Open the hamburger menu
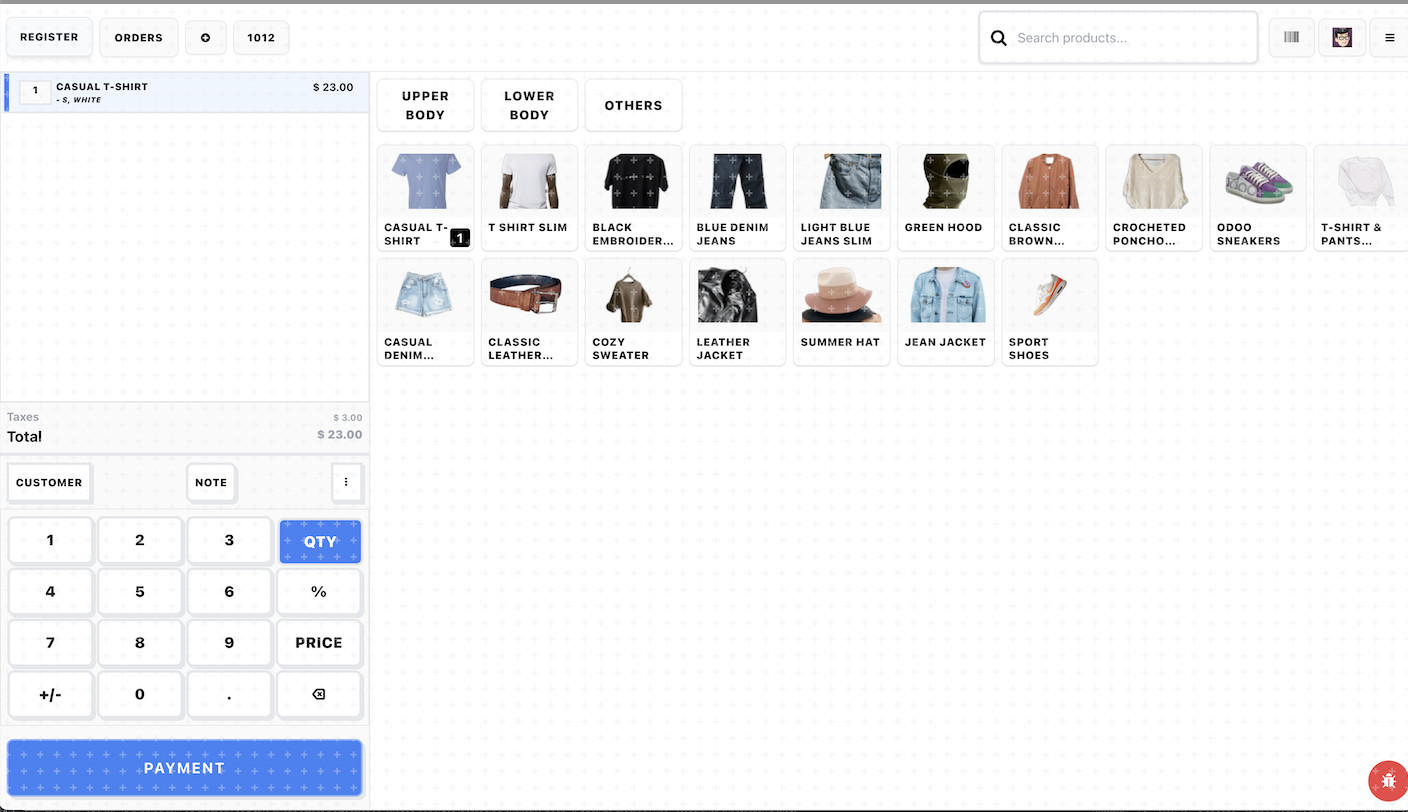1408x812 pixels. tap(1389, 38)
